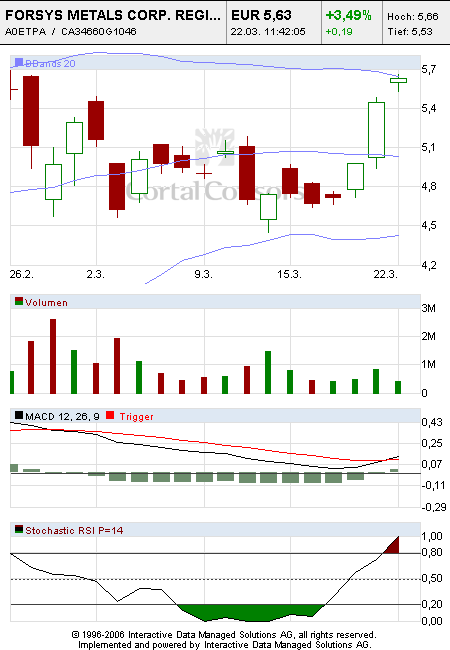
Task: Click the A0ETPA / CA34660G1046 identifier text
Action: [x=70, y=32]
